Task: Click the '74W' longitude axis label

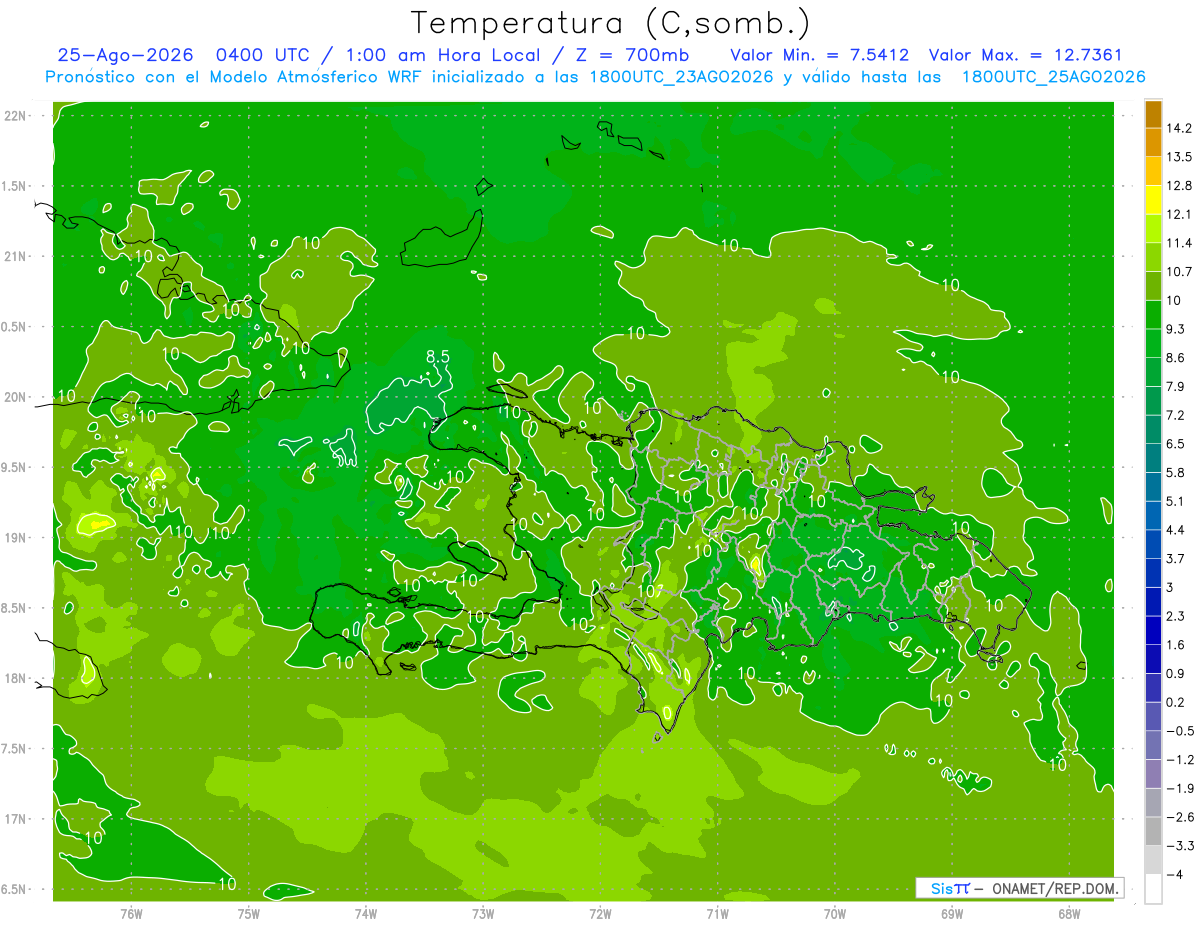Action: coord(366,913)
